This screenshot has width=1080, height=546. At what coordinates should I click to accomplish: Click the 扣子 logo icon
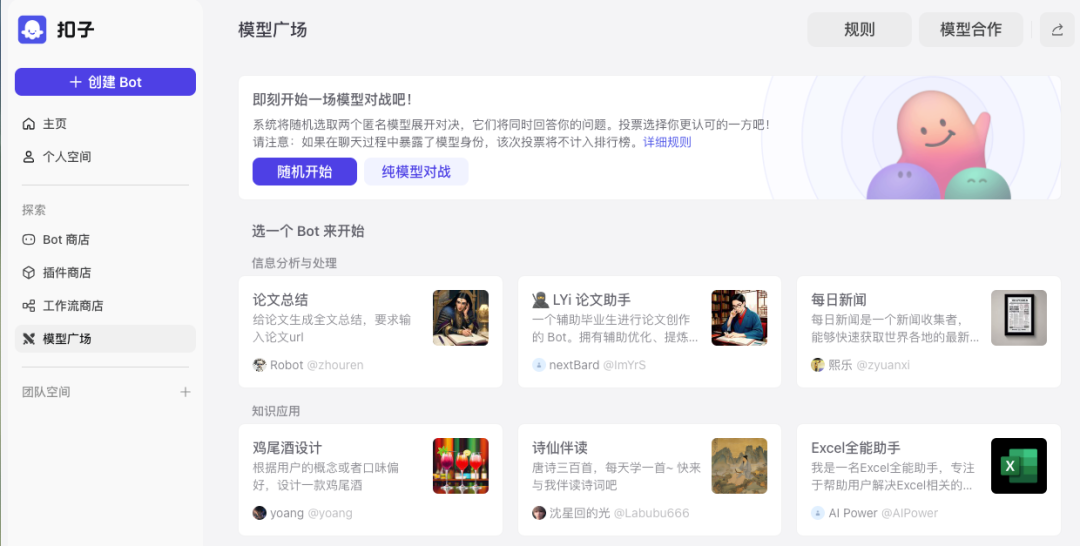pos(32,30)
